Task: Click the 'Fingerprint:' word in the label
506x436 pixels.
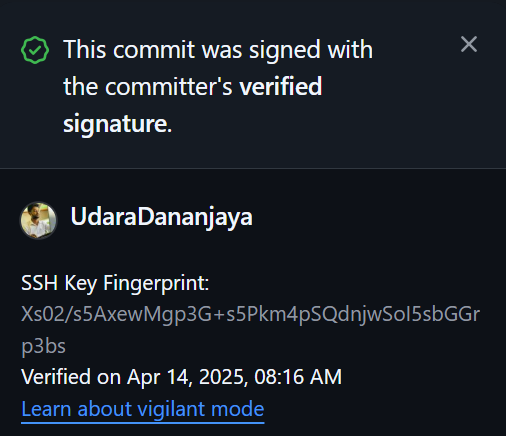Action: [156, 283]
